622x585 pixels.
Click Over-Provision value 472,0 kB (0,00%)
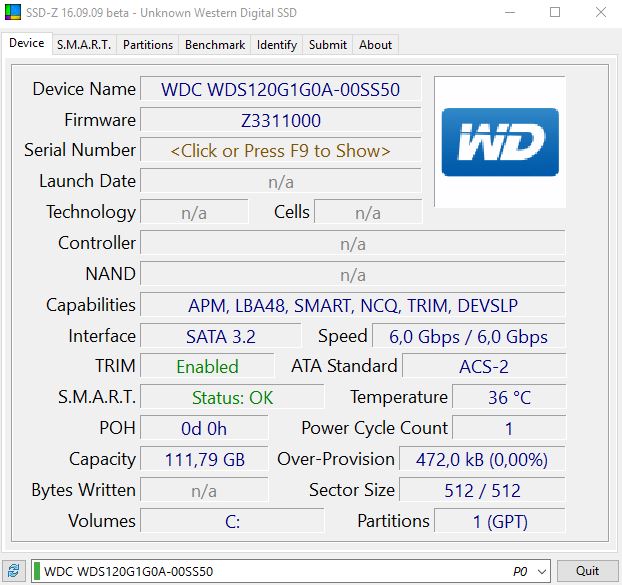[482, 459]
